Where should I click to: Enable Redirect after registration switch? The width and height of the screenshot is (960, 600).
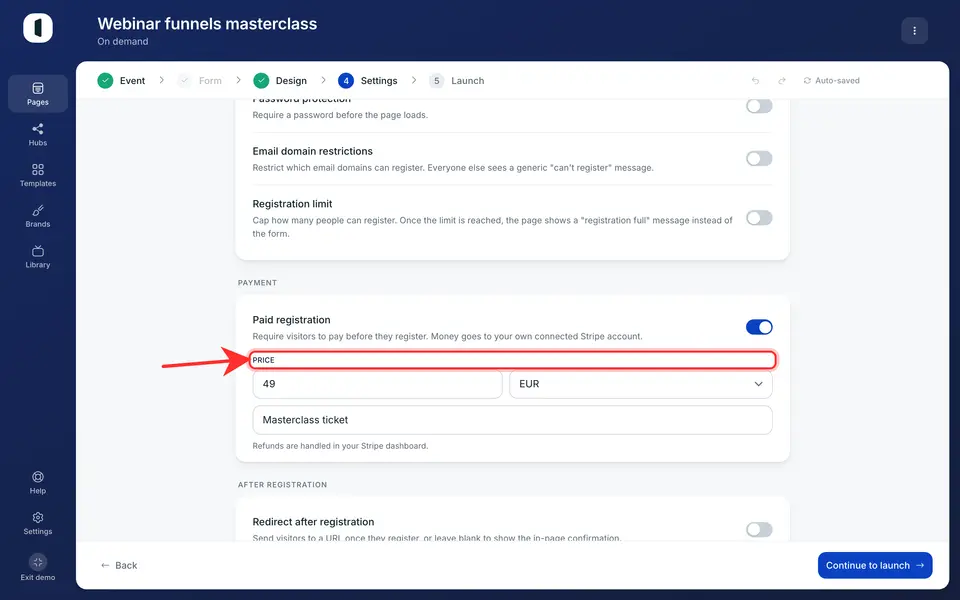point(759,530)
